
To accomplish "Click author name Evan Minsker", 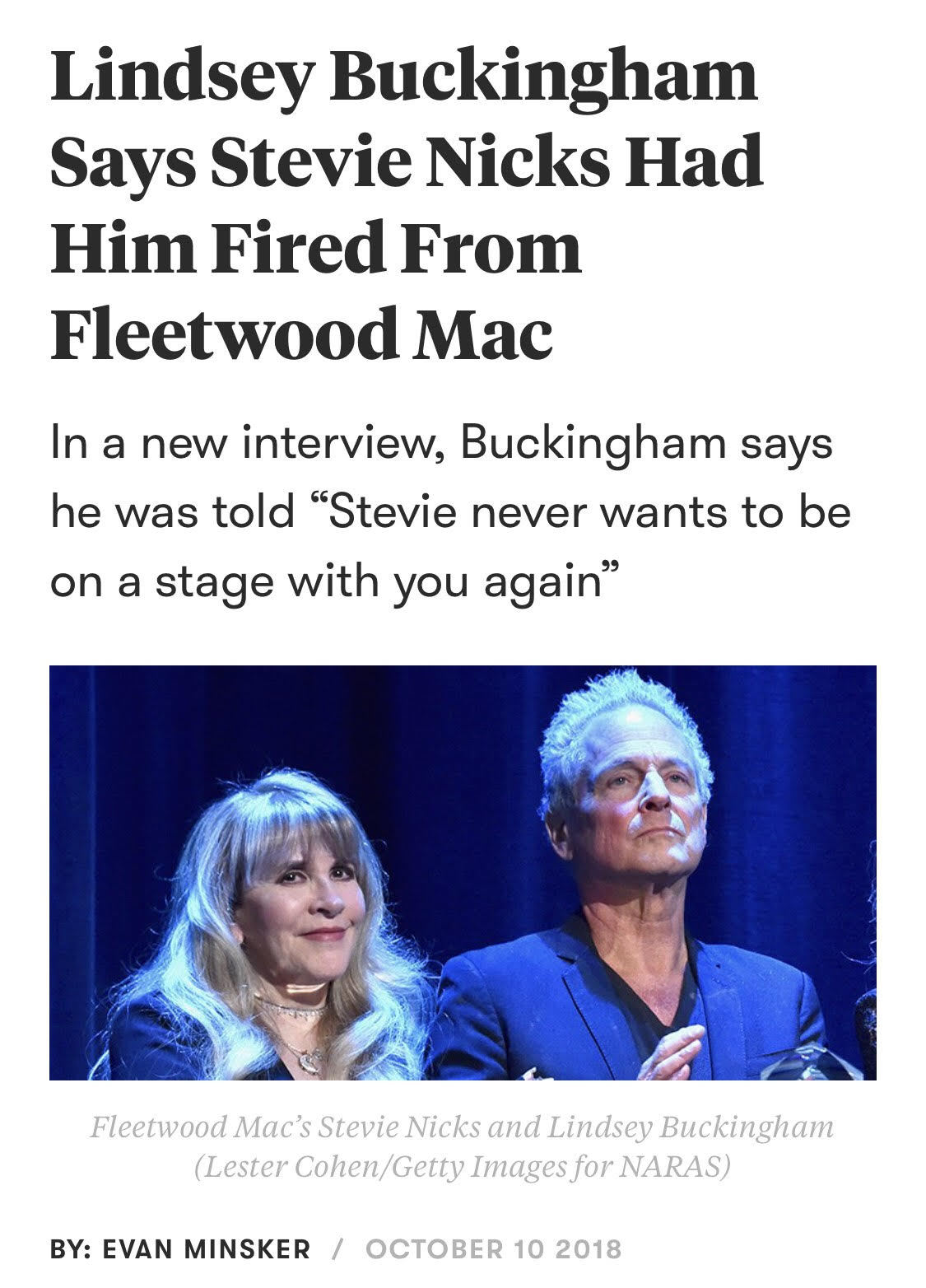I will [206, 1248].
